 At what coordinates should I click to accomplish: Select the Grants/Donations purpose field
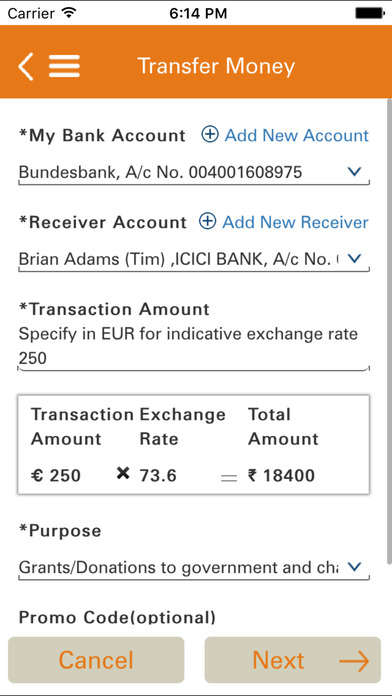tap(194, 568)
